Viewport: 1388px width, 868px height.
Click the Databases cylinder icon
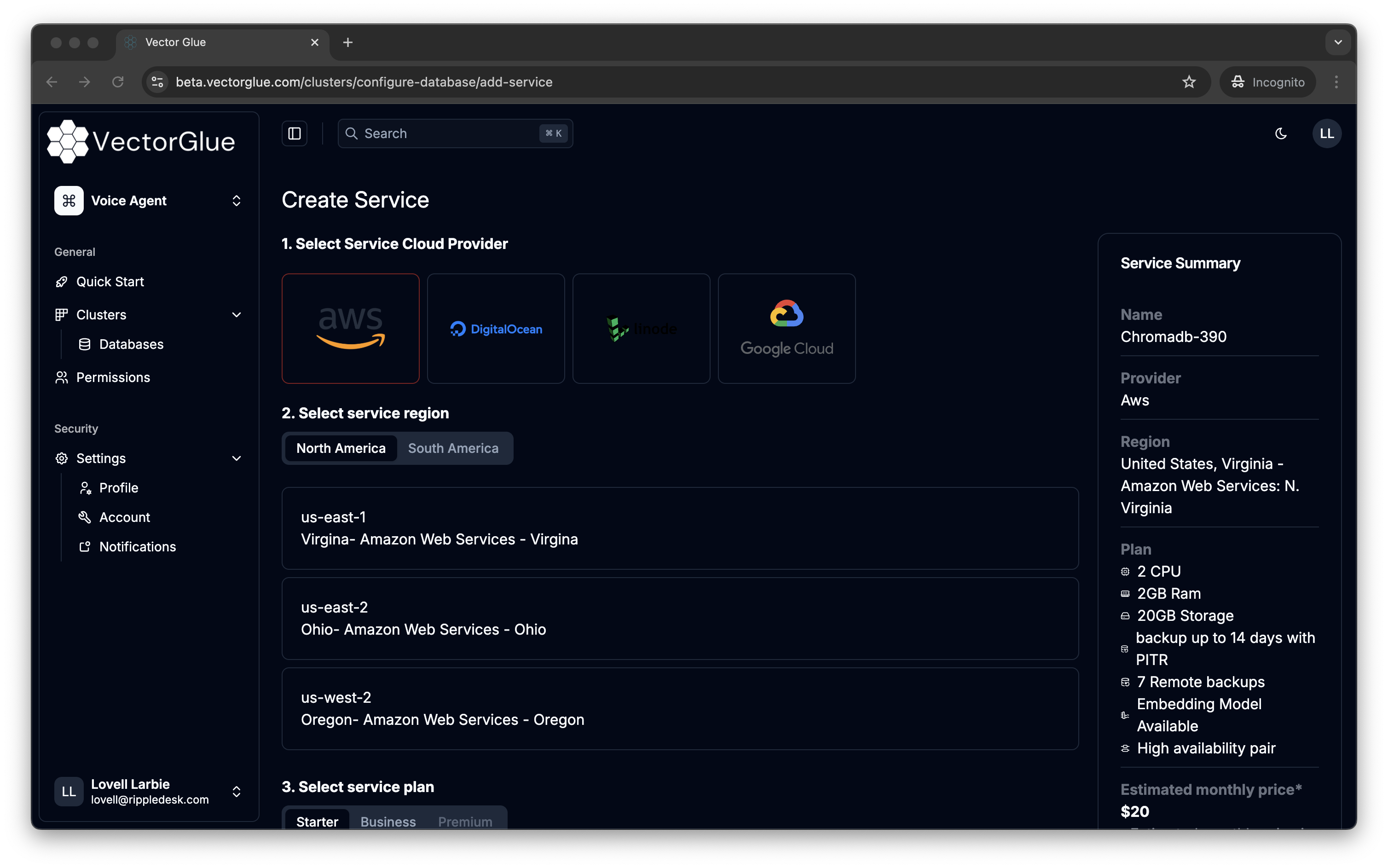[x=84, y=344]
